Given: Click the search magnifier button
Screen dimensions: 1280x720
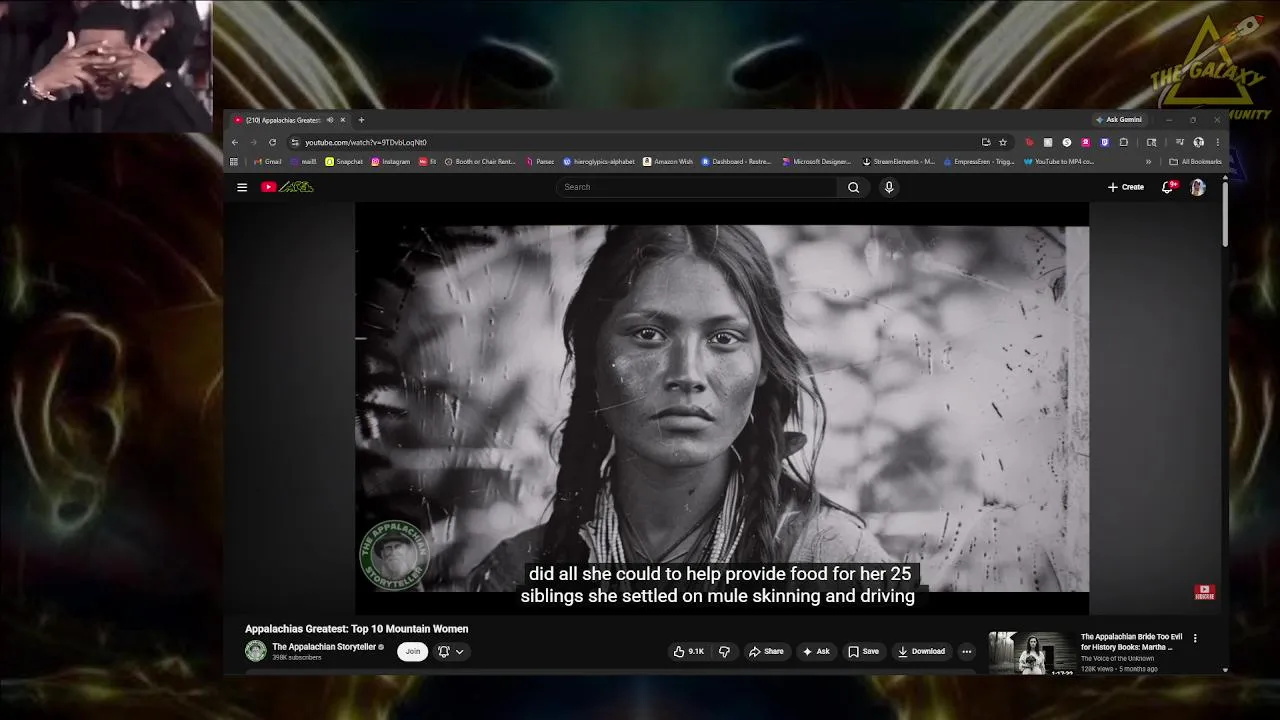Looking at the screenshot, I should (854, 187).
